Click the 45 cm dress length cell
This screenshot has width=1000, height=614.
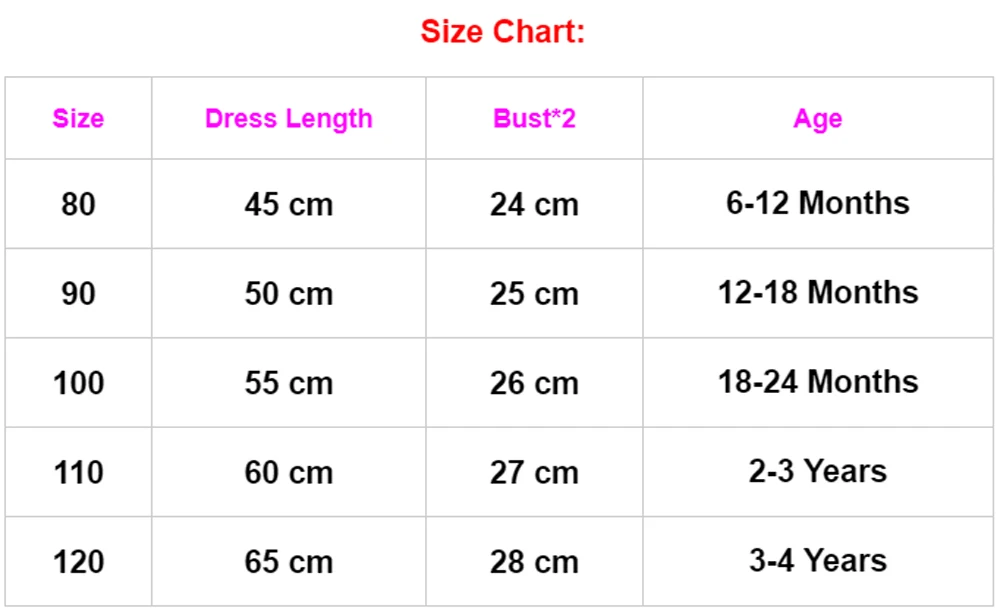point(289,205)
